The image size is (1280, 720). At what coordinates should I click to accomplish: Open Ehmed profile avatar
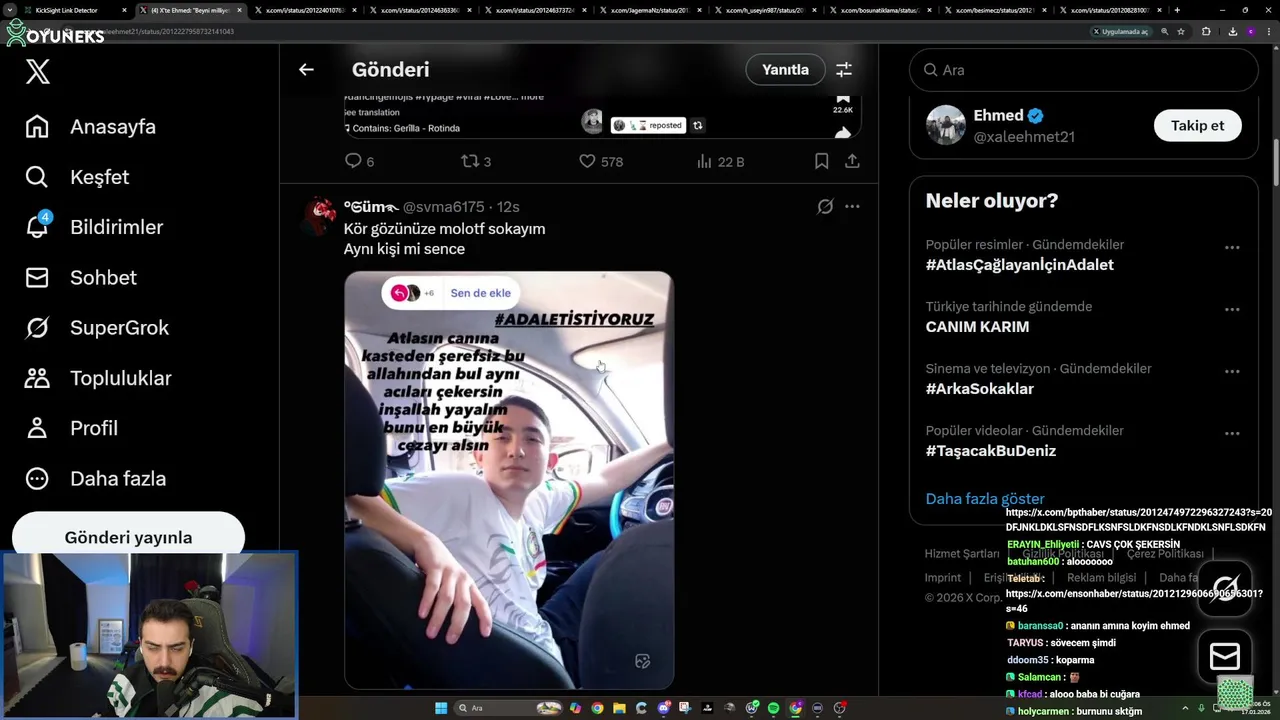[945, 125]
